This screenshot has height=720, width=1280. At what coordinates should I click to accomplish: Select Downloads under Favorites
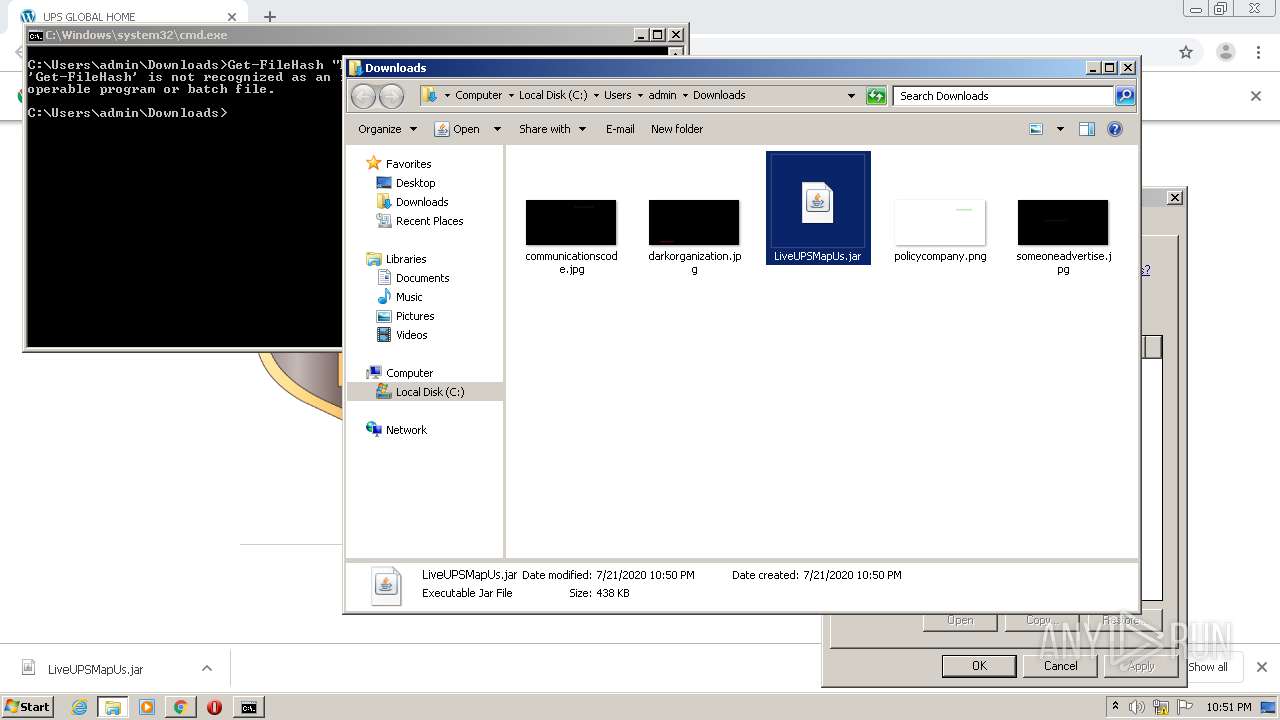tap(421, 202)
